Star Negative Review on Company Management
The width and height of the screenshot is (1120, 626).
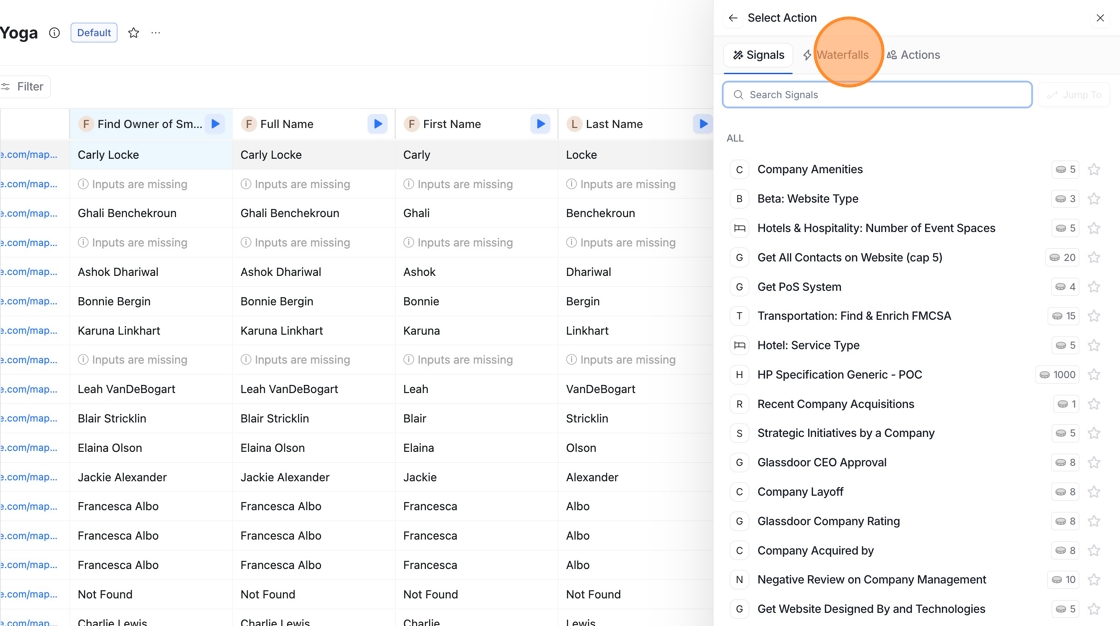tap(1094, 580)
